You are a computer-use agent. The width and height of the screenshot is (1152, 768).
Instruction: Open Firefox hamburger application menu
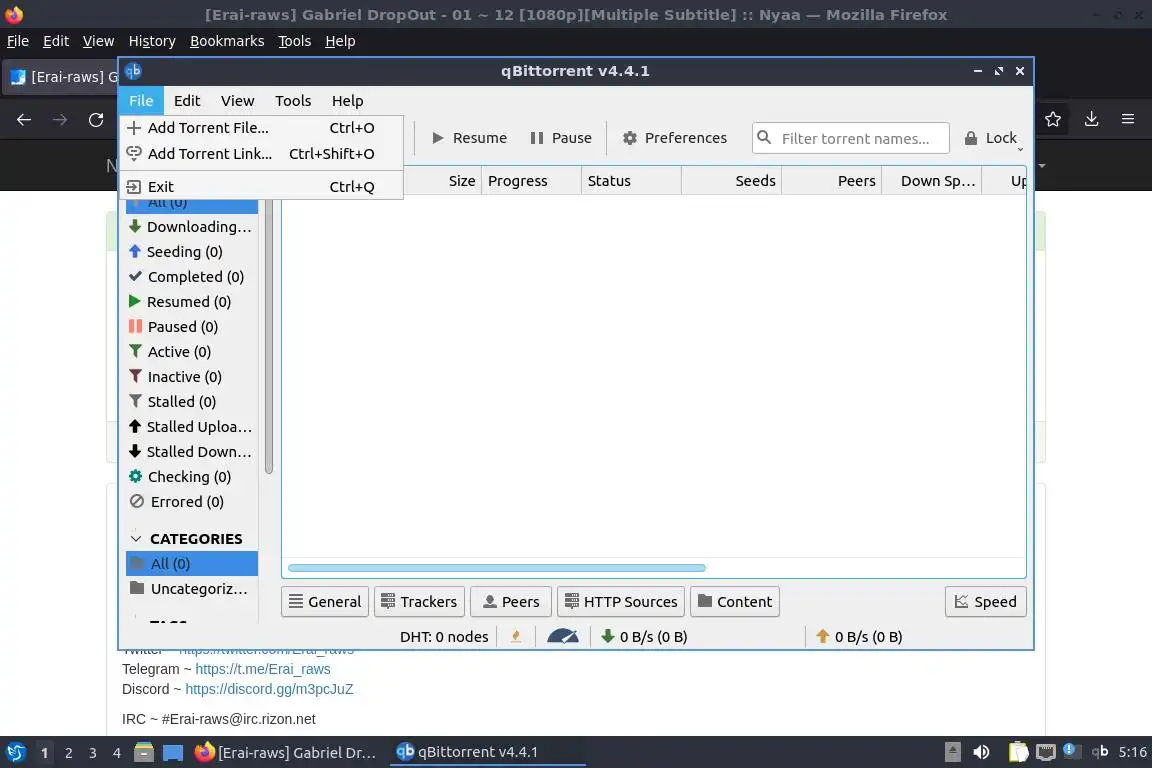pyautogui.click(x=1128, y=119)
